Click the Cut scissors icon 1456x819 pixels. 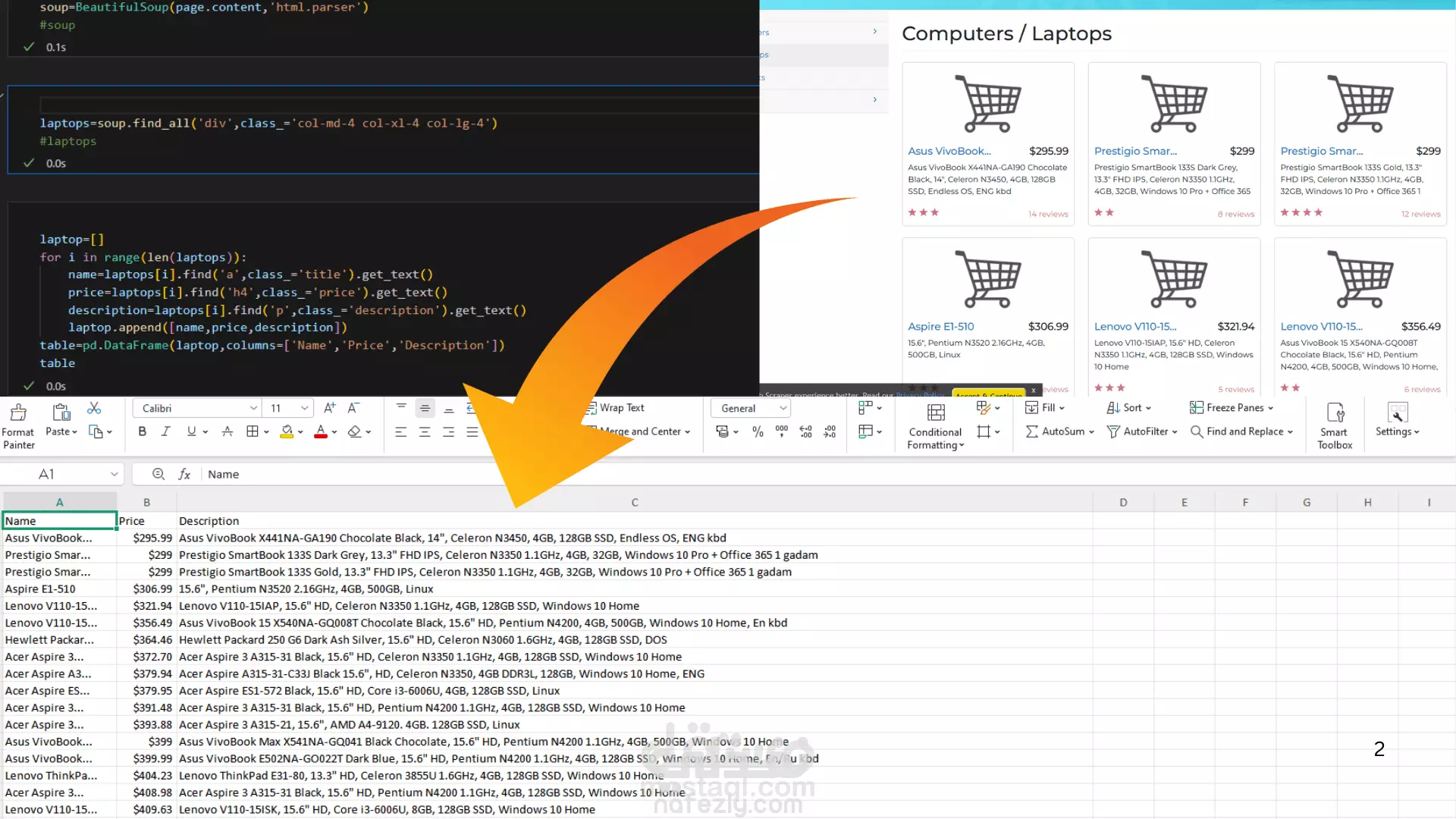(94, 409)
